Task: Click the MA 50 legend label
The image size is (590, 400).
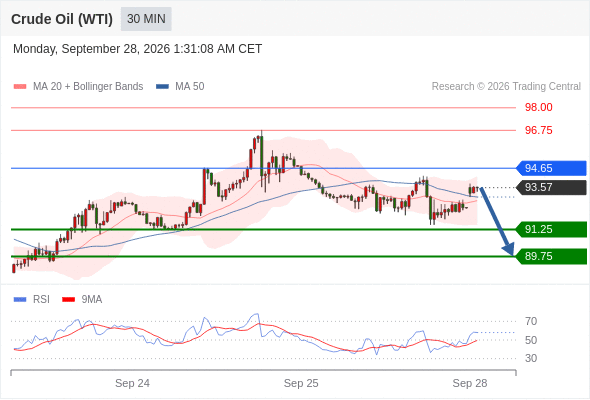Action: pyautogui.click(x=190, y=87)
